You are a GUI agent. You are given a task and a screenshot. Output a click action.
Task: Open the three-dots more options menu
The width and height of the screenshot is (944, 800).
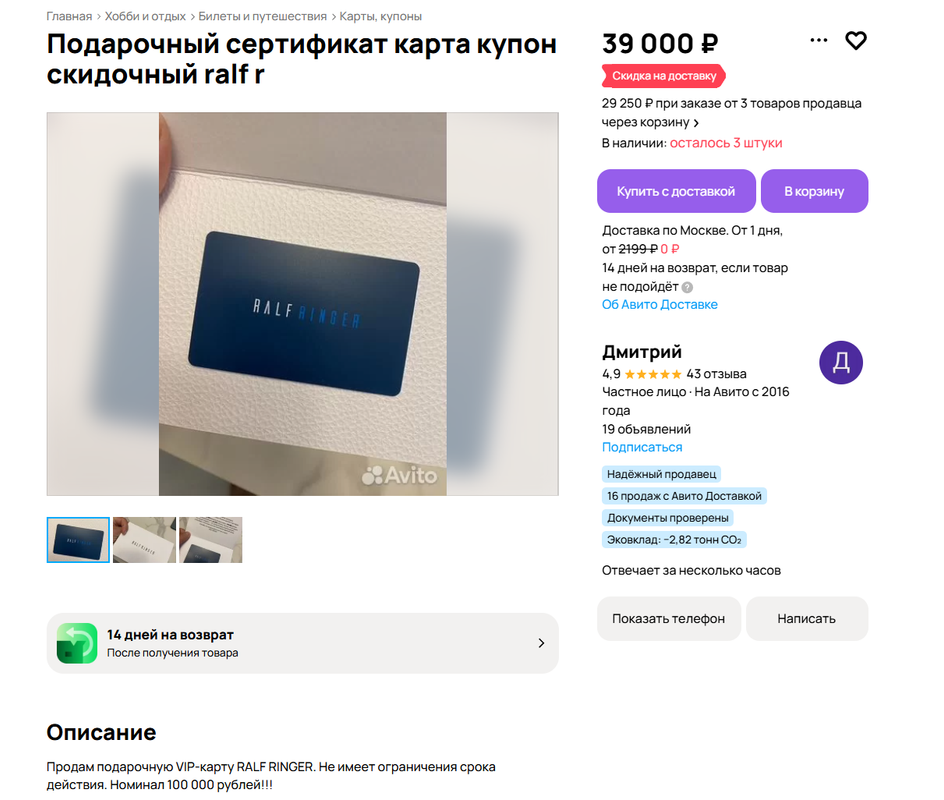click(x=818, y=40)
